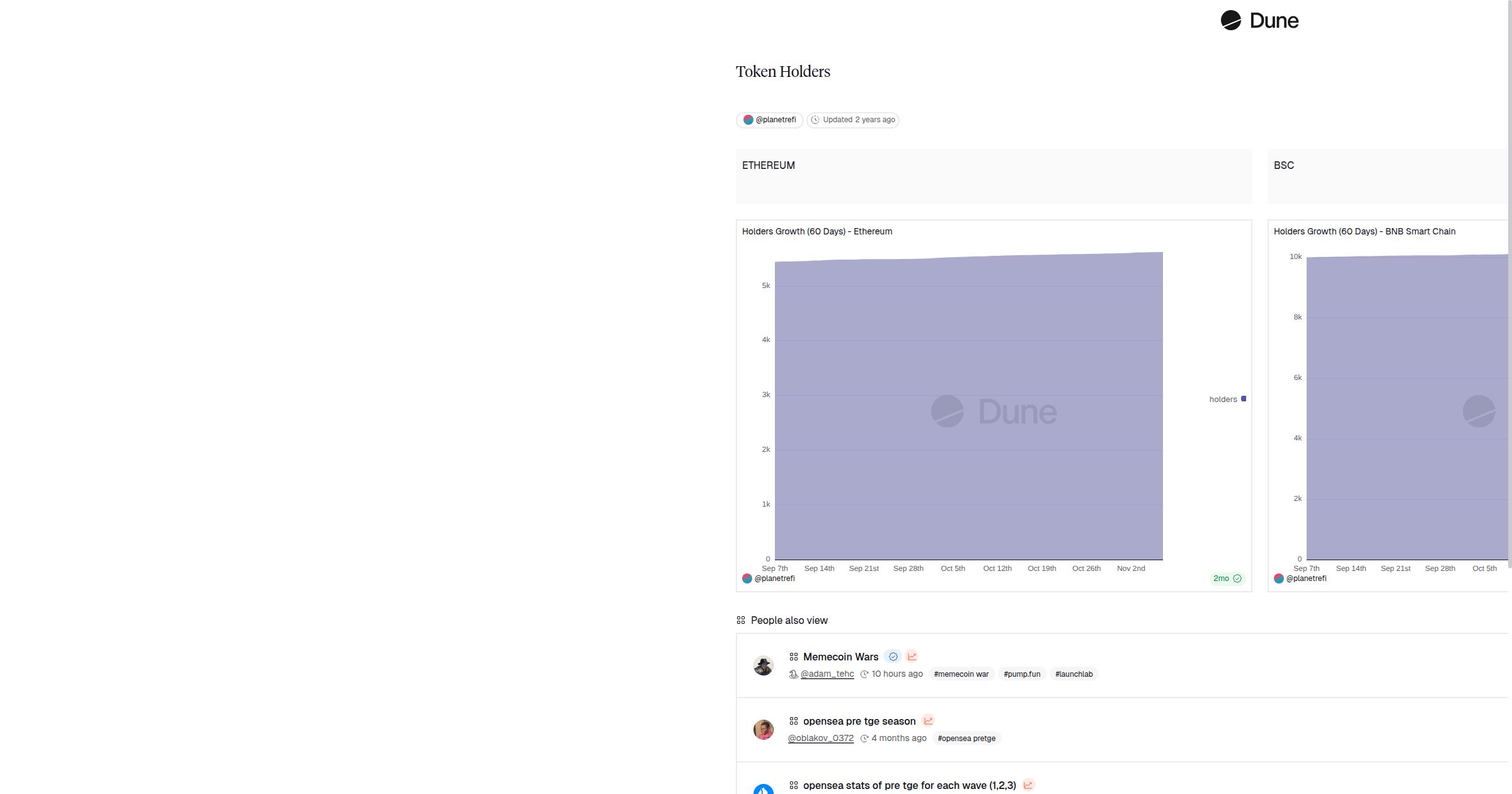Click the trending icon next to opensea pre tge season

click(x=928, y=721)
